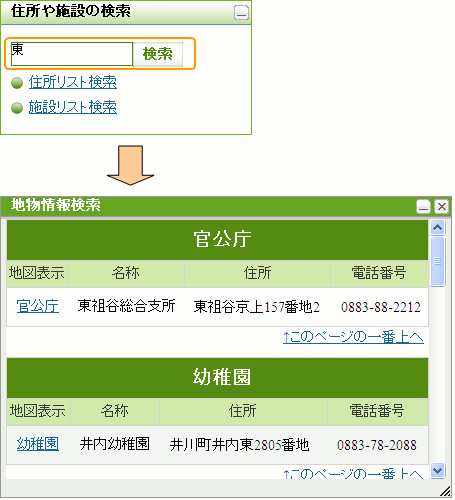Jump to page top below 官公庁 table

point(353,337)
